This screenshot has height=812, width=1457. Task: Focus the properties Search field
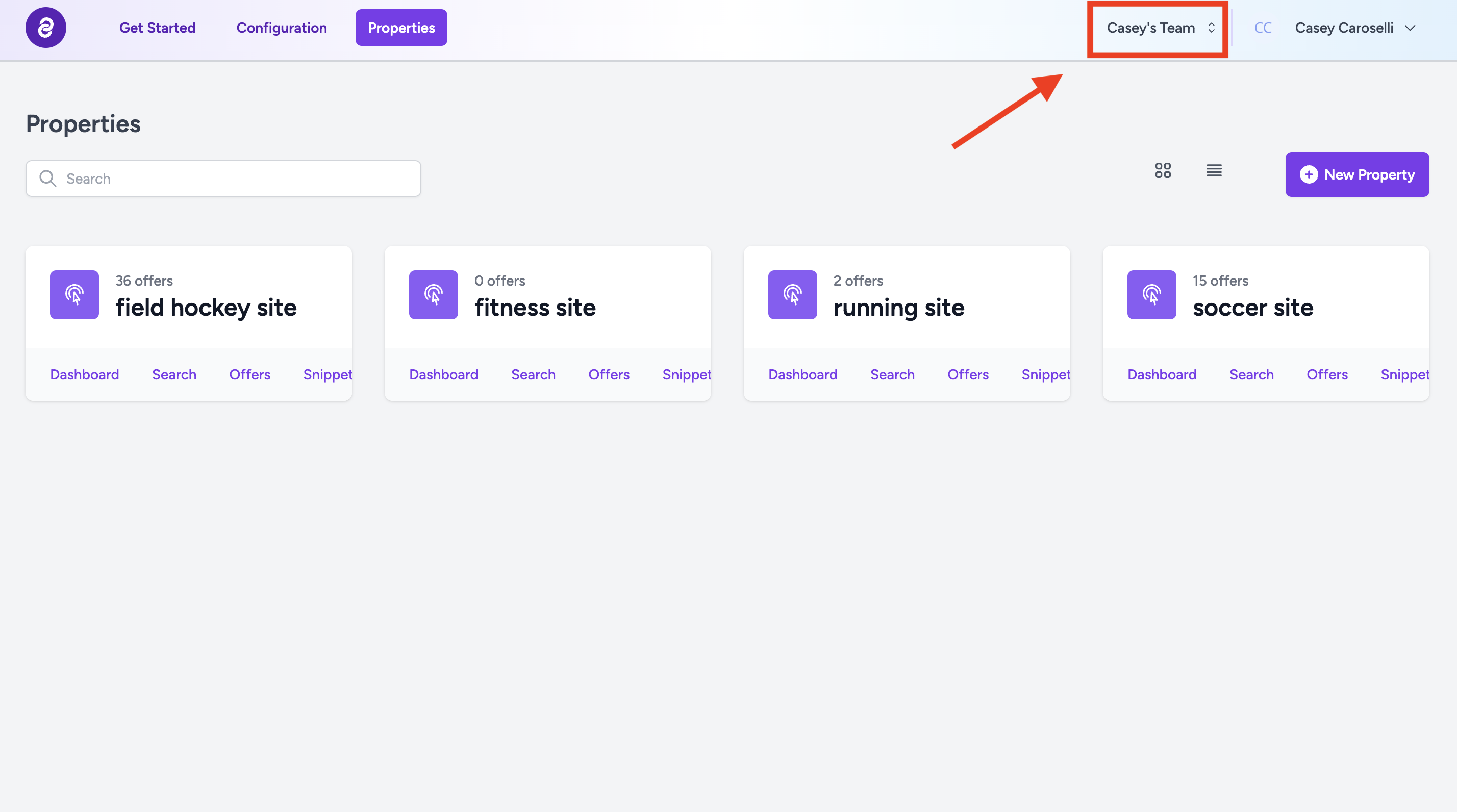(223, 179)
